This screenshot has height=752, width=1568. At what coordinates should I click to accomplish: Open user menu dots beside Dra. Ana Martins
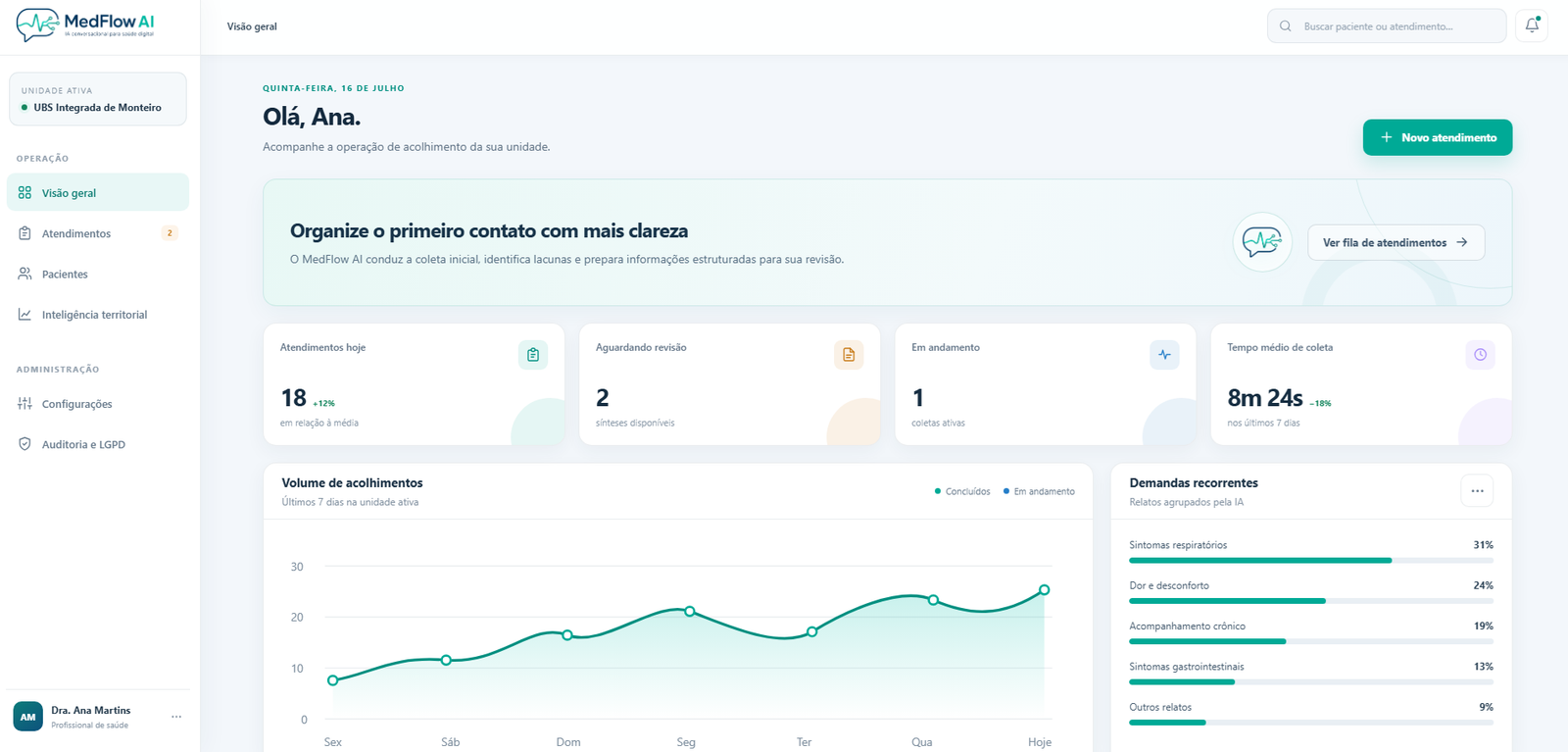point(176,717)
